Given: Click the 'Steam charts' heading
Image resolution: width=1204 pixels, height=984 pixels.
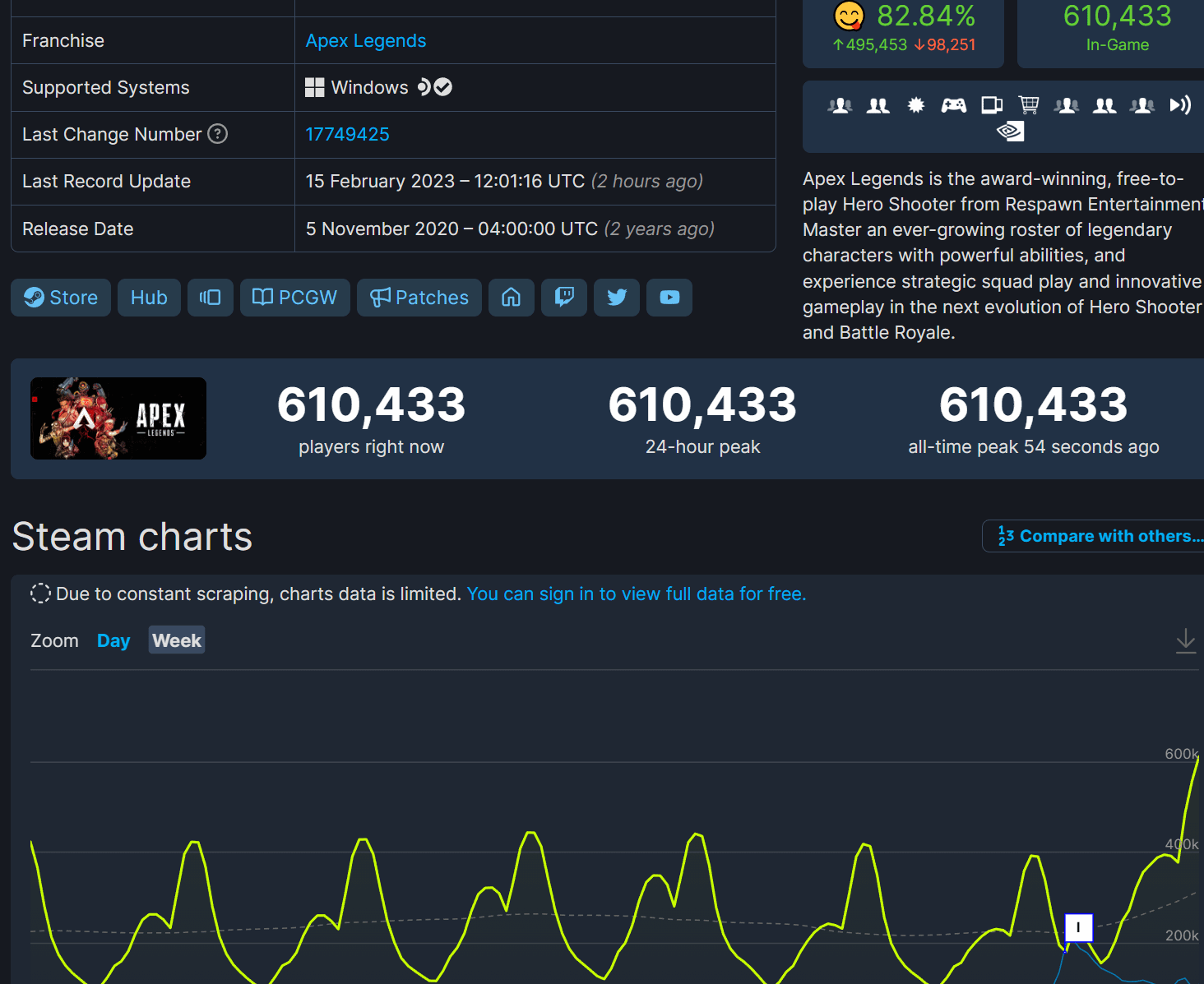Looking at the screenshot, I should (132, 537).
